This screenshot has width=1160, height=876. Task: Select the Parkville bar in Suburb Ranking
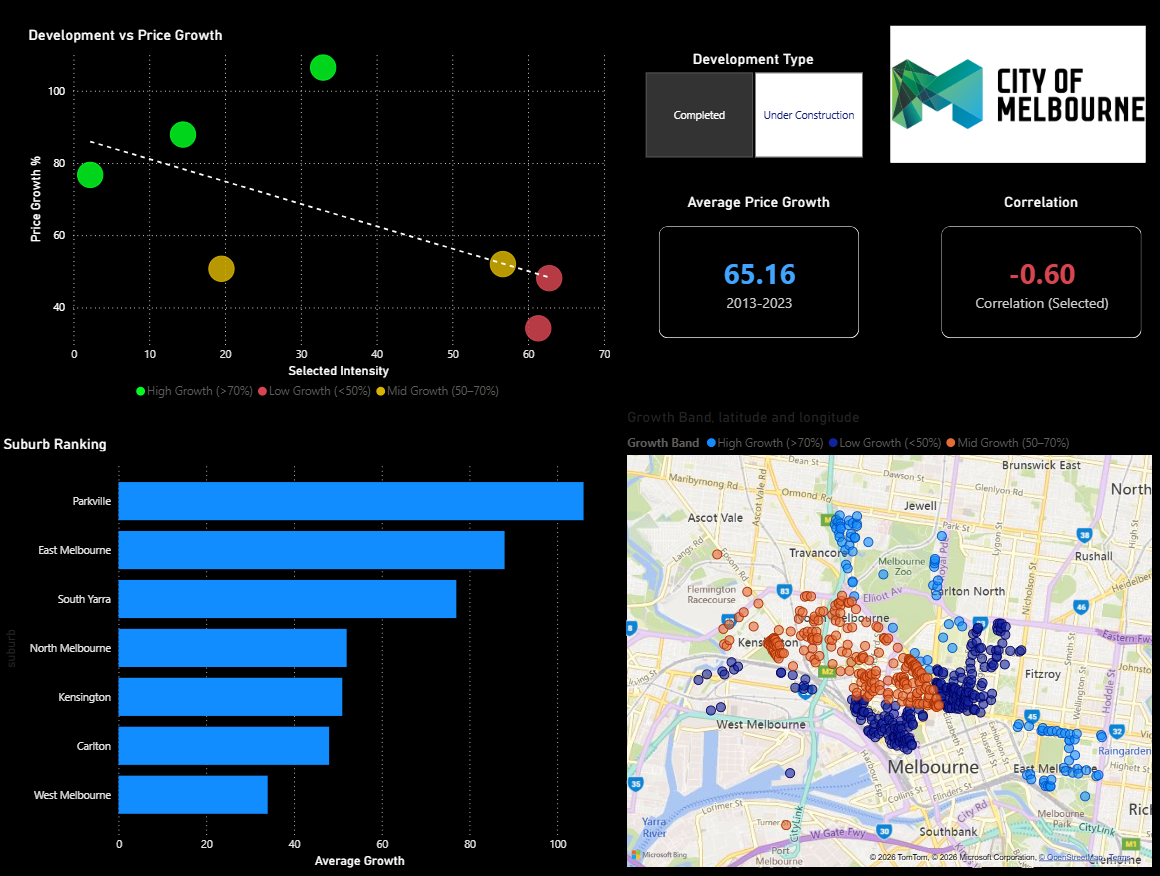350,501
